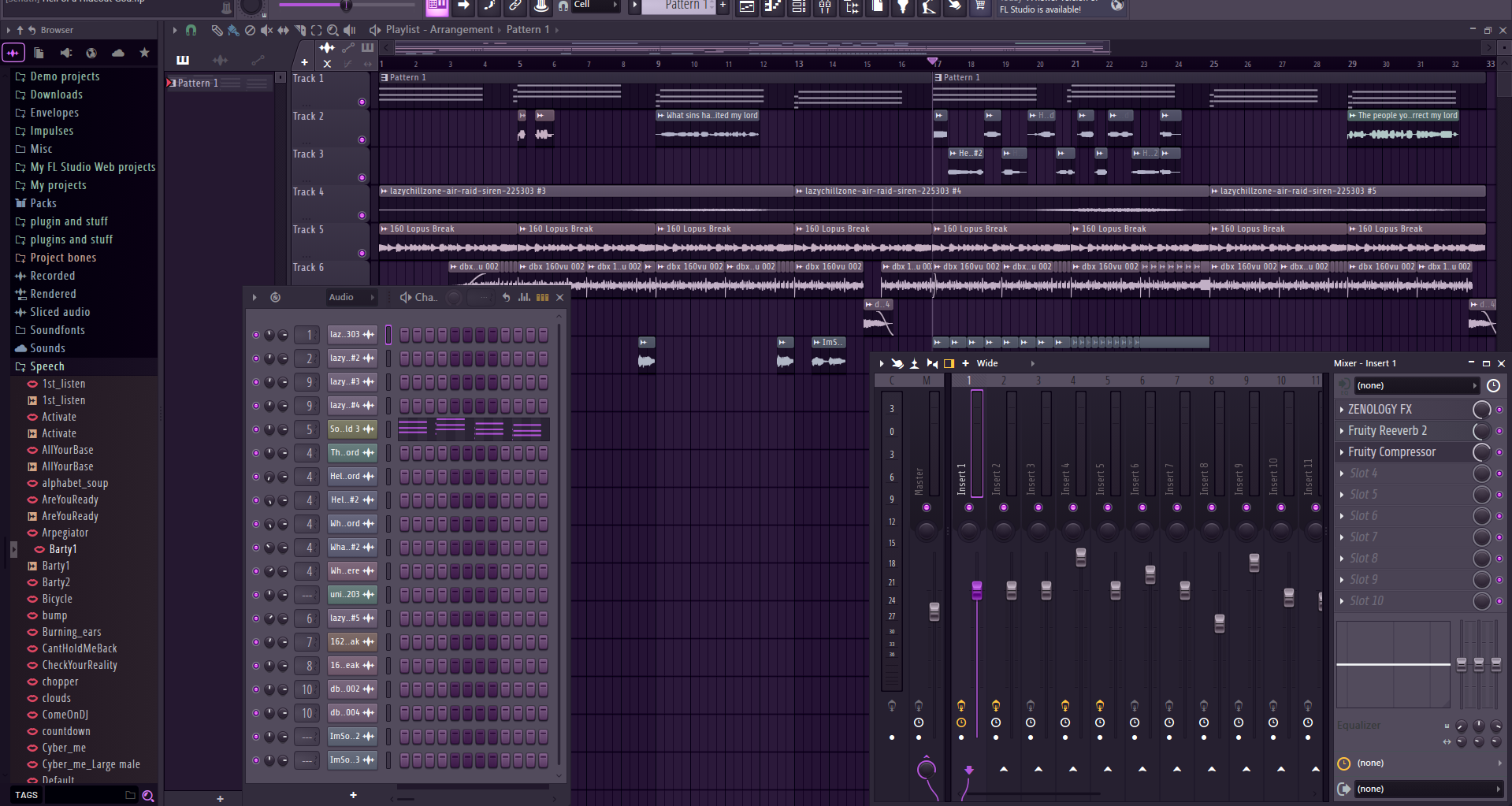Select the Mute tool in Playlist toolbar
1512x806 pixels.
[267, 30]
